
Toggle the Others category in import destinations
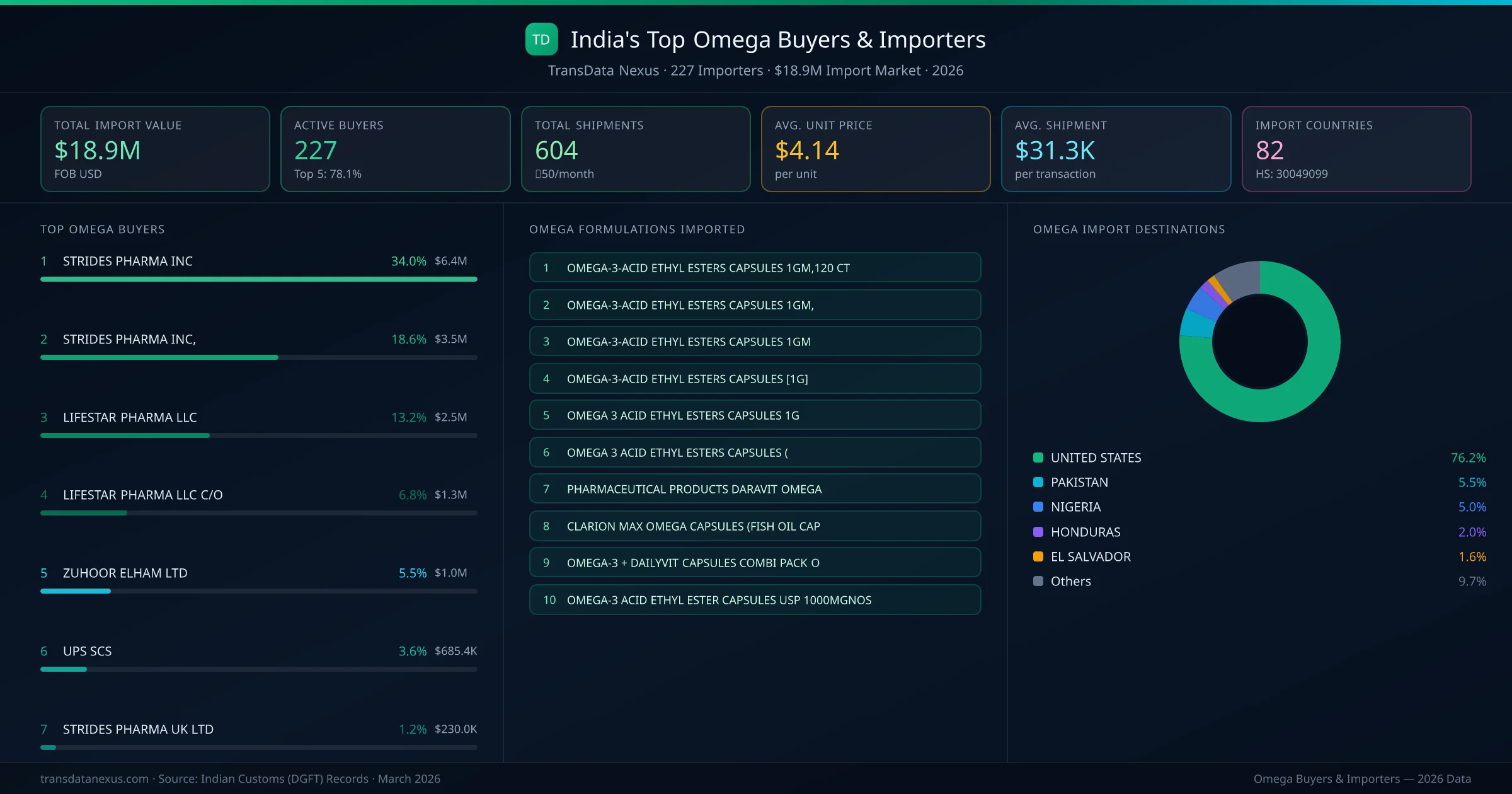point(1069,581)
